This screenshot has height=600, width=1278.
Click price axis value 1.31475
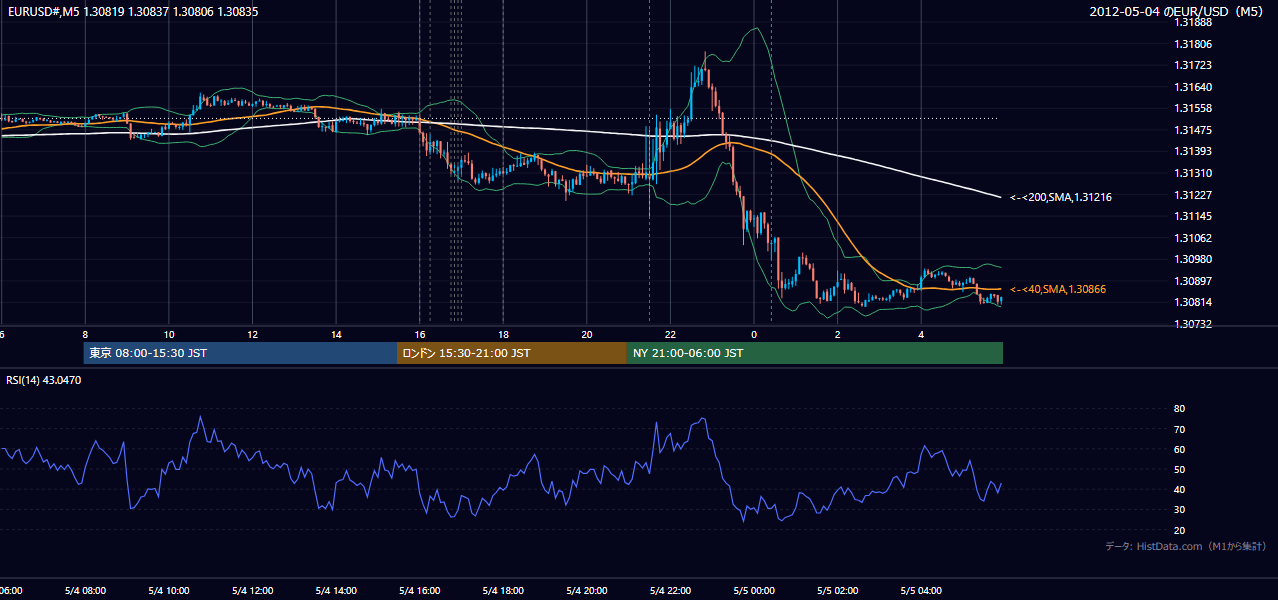1193,130
